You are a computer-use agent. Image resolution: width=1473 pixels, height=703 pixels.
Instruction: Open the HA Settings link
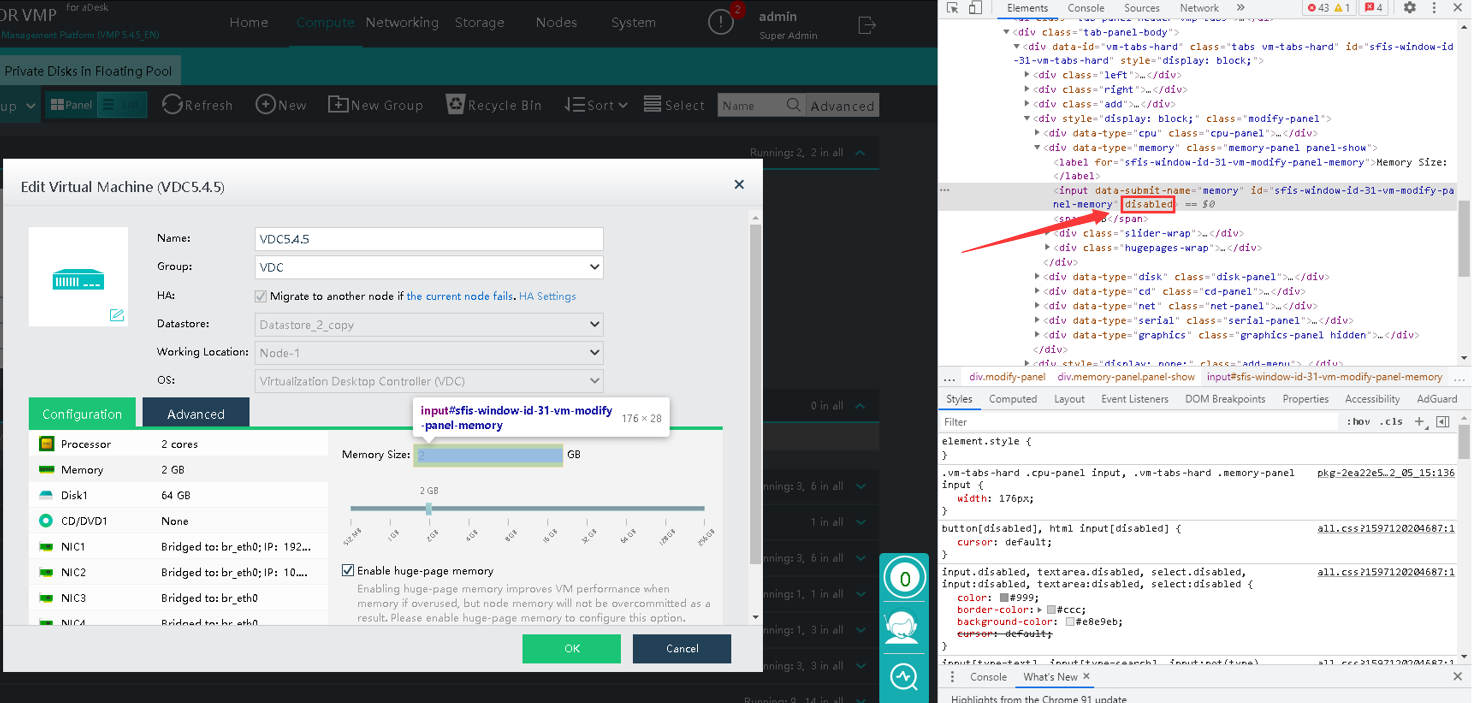coord(547,296)
